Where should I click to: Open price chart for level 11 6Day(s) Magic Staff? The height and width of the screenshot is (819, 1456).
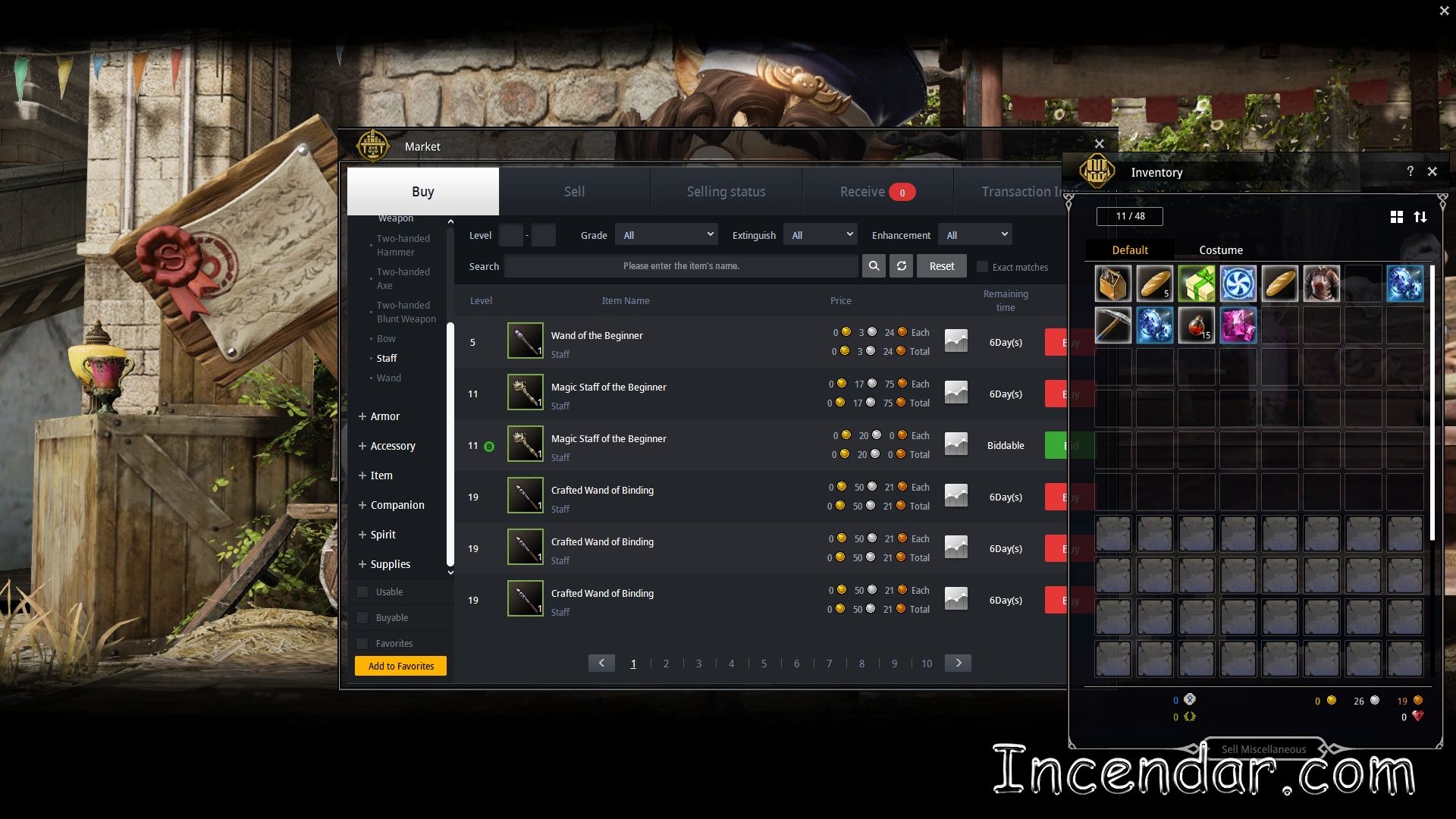(x=955, y=393)
